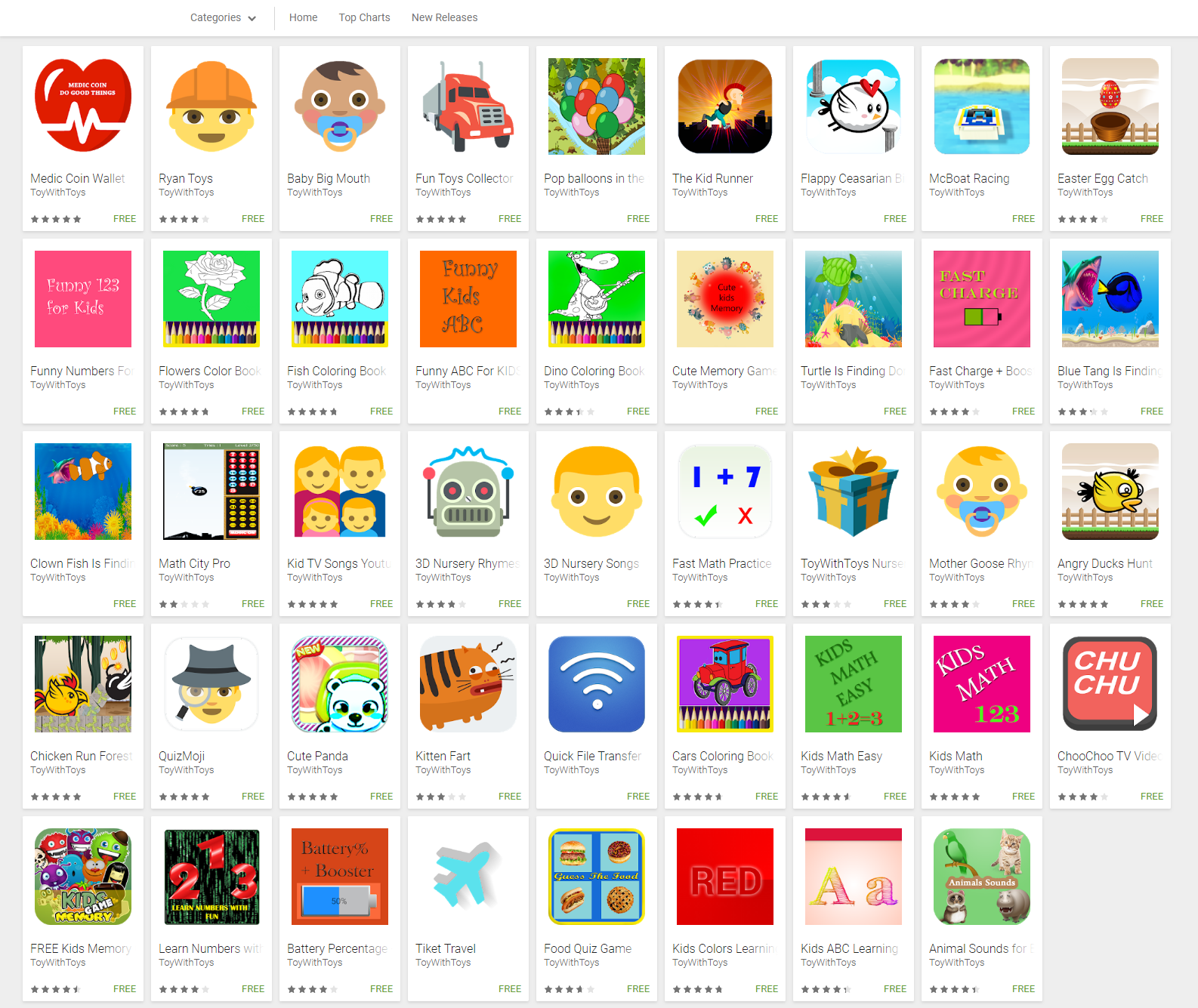Viewport: 1198px width, 1008px height.
Task: Open the Top Charts tab
Action: [x=364, y=17]
